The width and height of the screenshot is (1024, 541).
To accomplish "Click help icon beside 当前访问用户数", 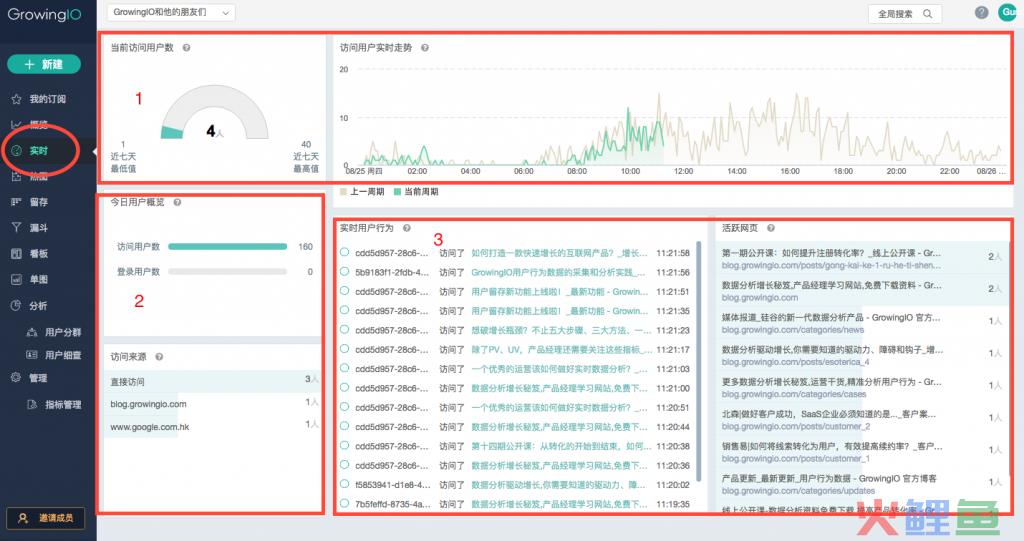I will coord(186,48).
